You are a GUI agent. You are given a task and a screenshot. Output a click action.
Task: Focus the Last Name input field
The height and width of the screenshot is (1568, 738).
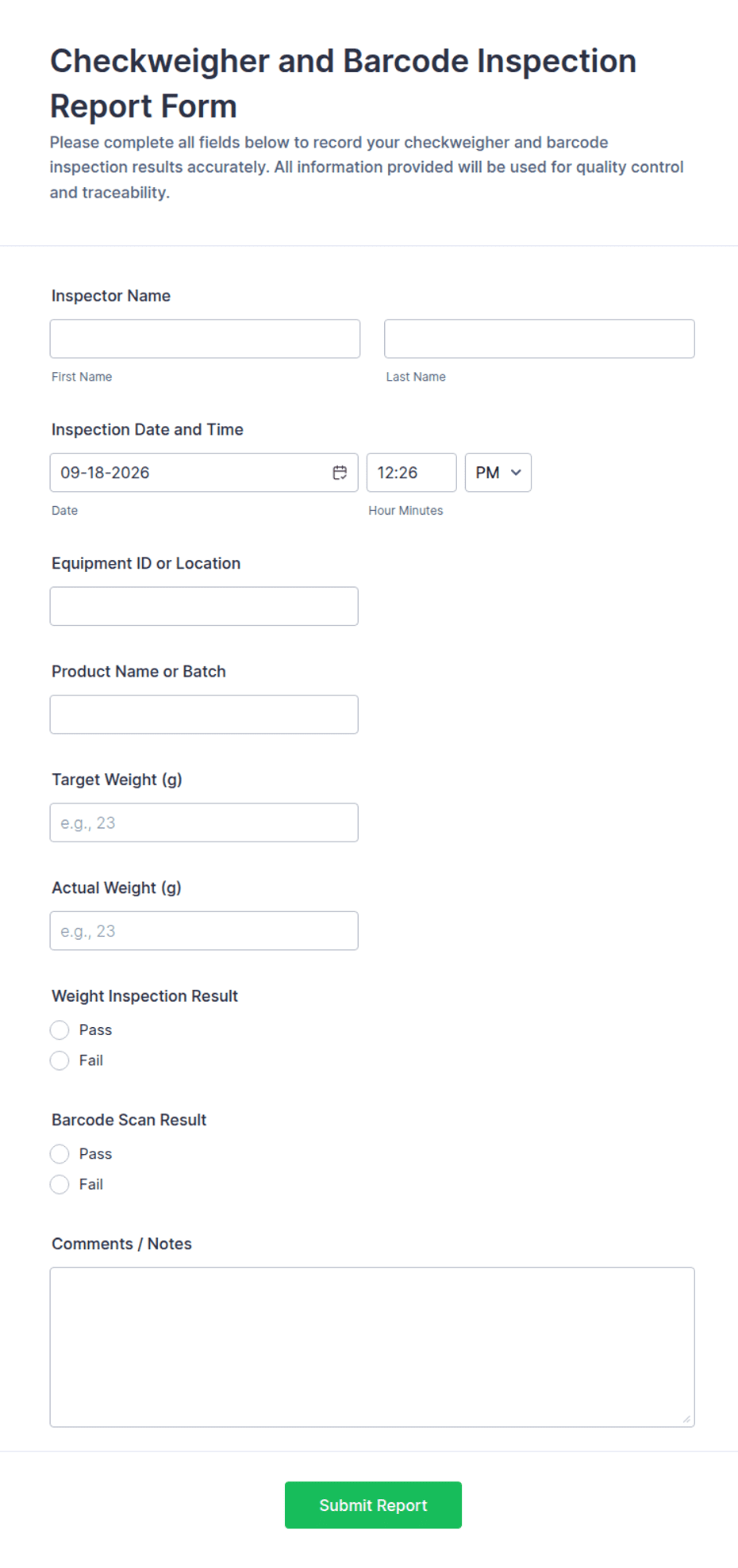pyautogui.click(x=540, y=339)
